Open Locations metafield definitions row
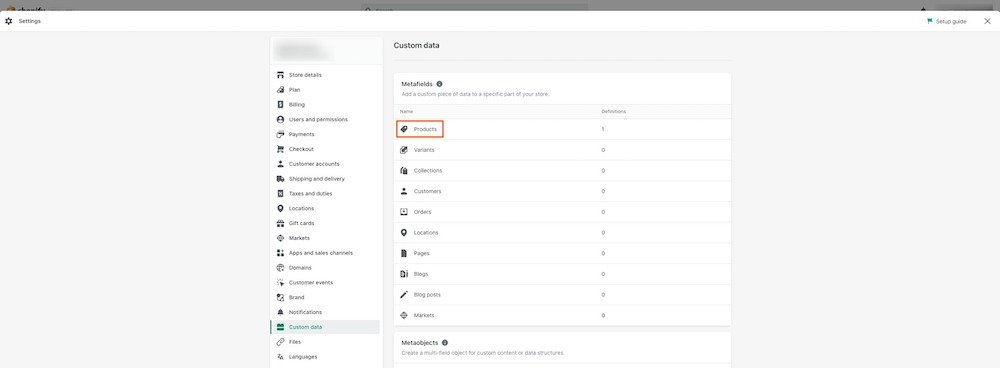The height and width of the screenshot is (368, 1000). click(562, 233)
